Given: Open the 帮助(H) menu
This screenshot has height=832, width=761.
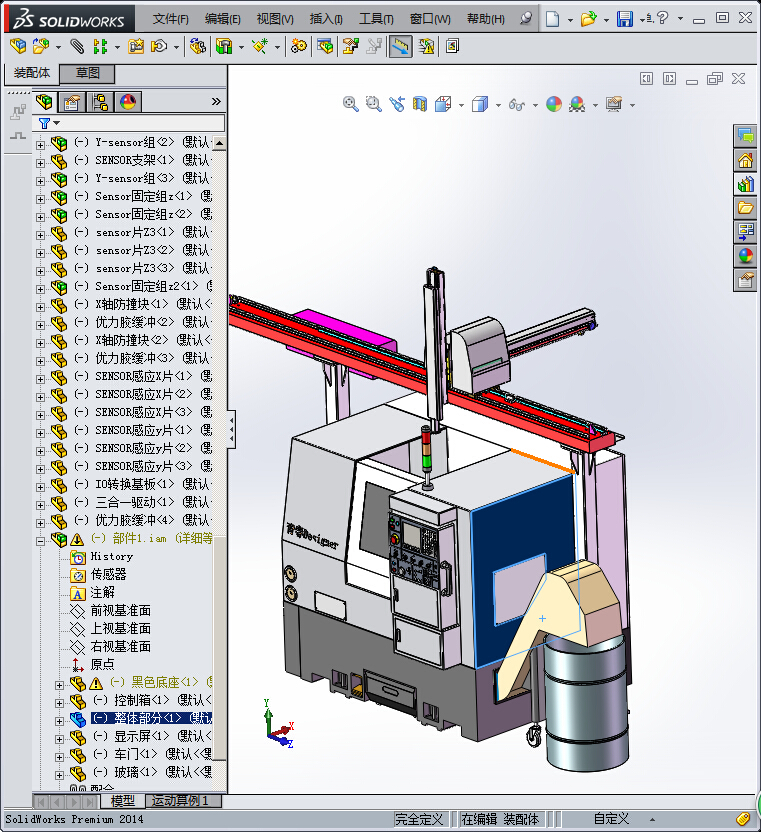Looking at the screenshot, I should [x=486, y=19].
